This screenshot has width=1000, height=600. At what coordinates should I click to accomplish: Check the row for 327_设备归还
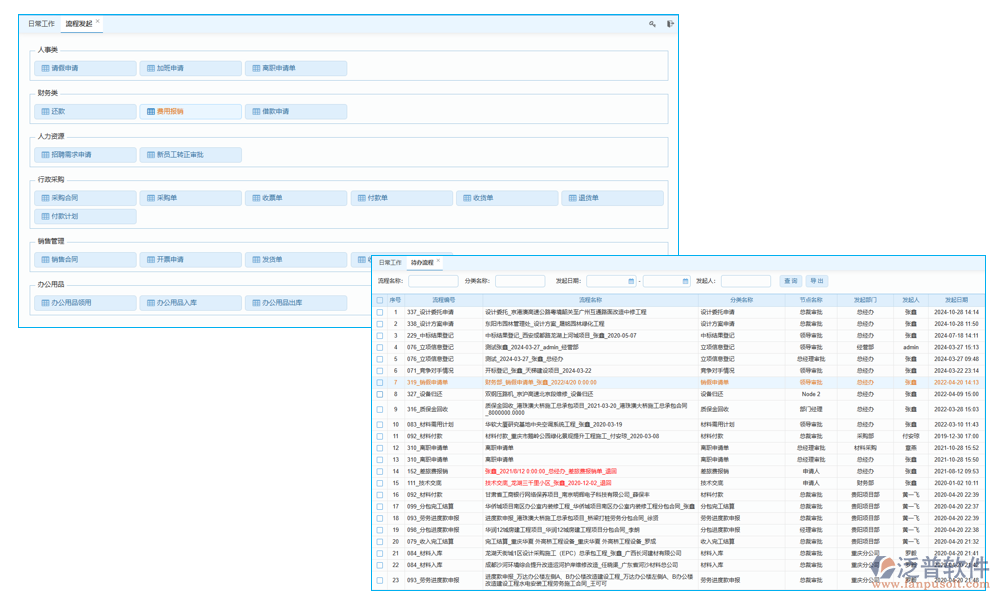(x=380, y=395)
